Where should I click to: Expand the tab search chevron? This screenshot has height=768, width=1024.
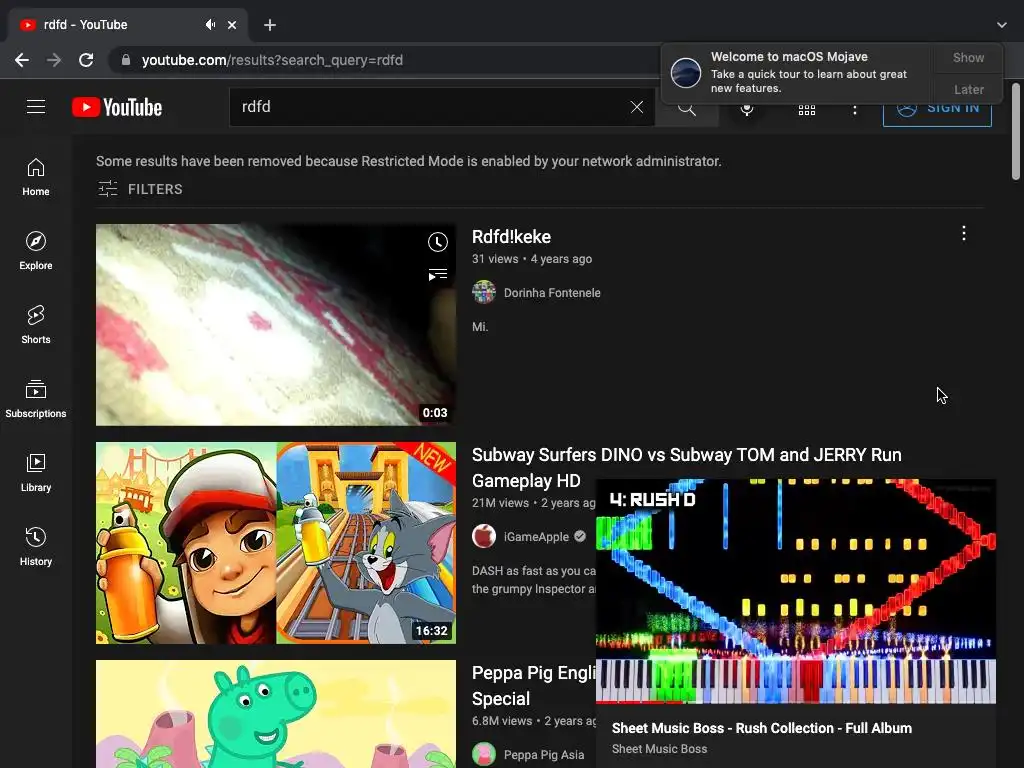point(1002,25)
